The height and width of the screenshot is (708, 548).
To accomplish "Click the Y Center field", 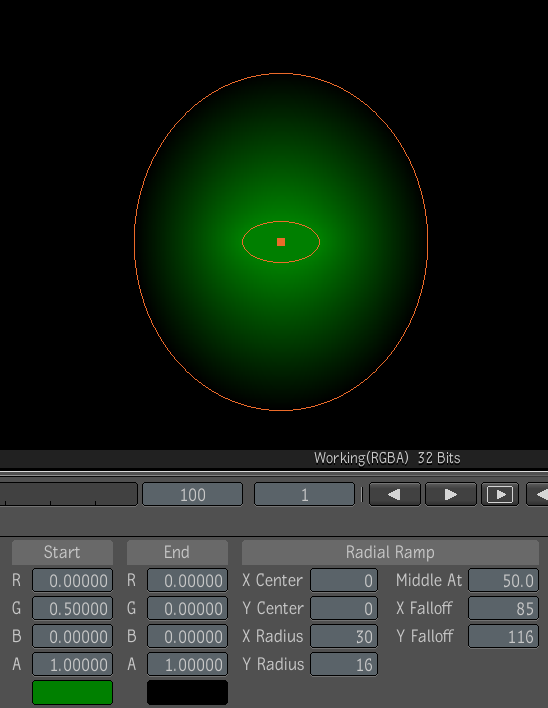I will 344,608.
